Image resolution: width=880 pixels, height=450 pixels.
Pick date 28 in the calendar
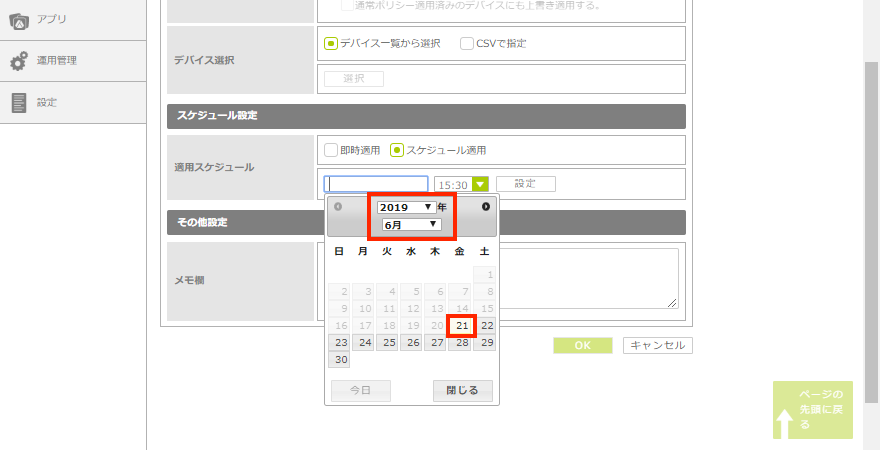[x=461, y=343]
